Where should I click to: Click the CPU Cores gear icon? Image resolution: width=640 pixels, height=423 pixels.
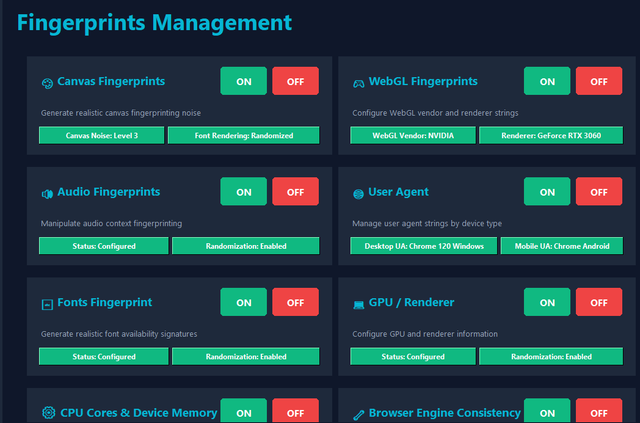click(49, 412)
